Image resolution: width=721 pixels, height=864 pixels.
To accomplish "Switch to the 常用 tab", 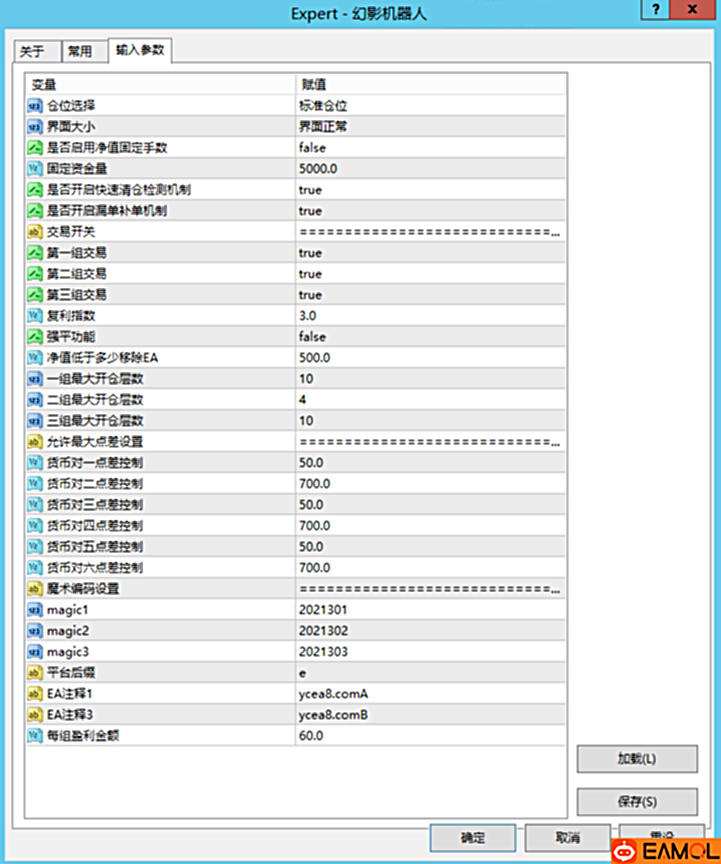I will point(80,52).
